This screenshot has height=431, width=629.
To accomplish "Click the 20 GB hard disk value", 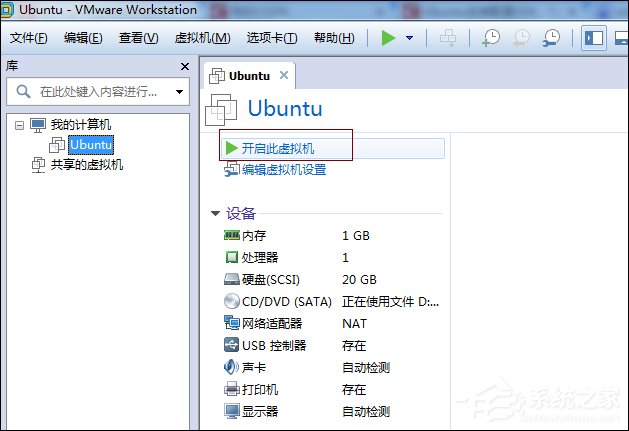I will point(359,280).
